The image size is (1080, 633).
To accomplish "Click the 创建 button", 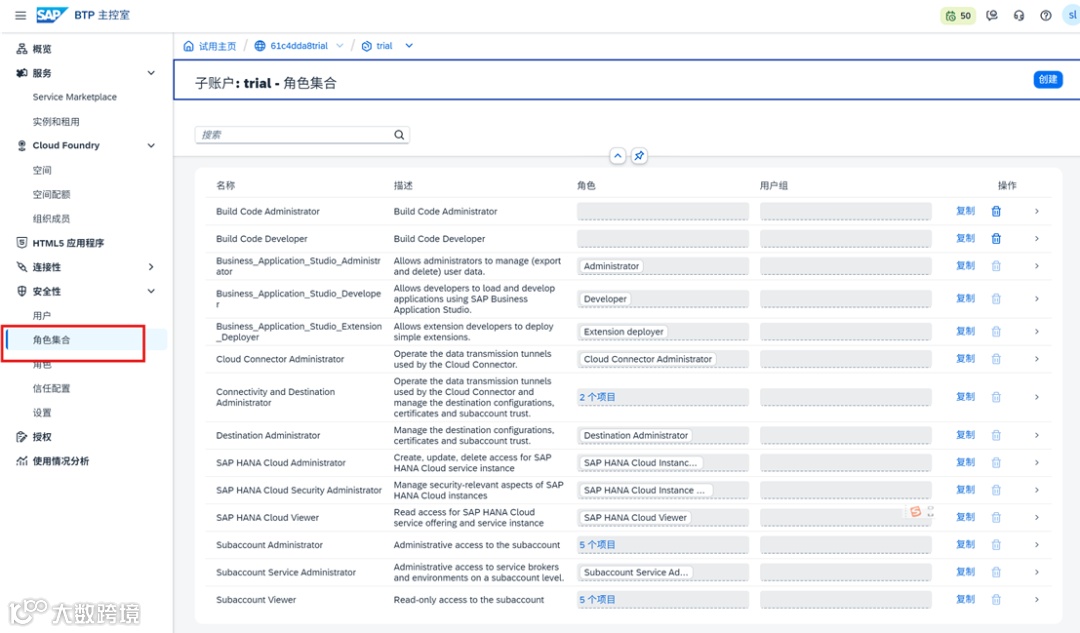I will point(1048,79).
